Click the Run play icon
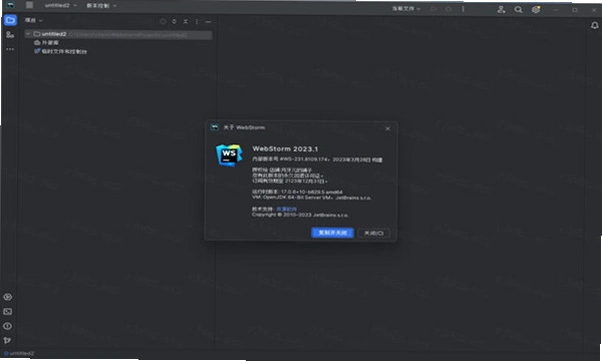Image resolution: width=602 pixels, height=361 pixels. [433, 8]
